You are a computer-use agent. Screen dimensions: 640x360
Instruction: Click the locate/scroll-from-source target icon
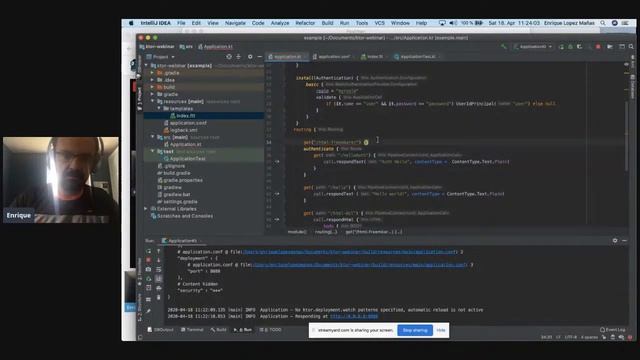229,57
